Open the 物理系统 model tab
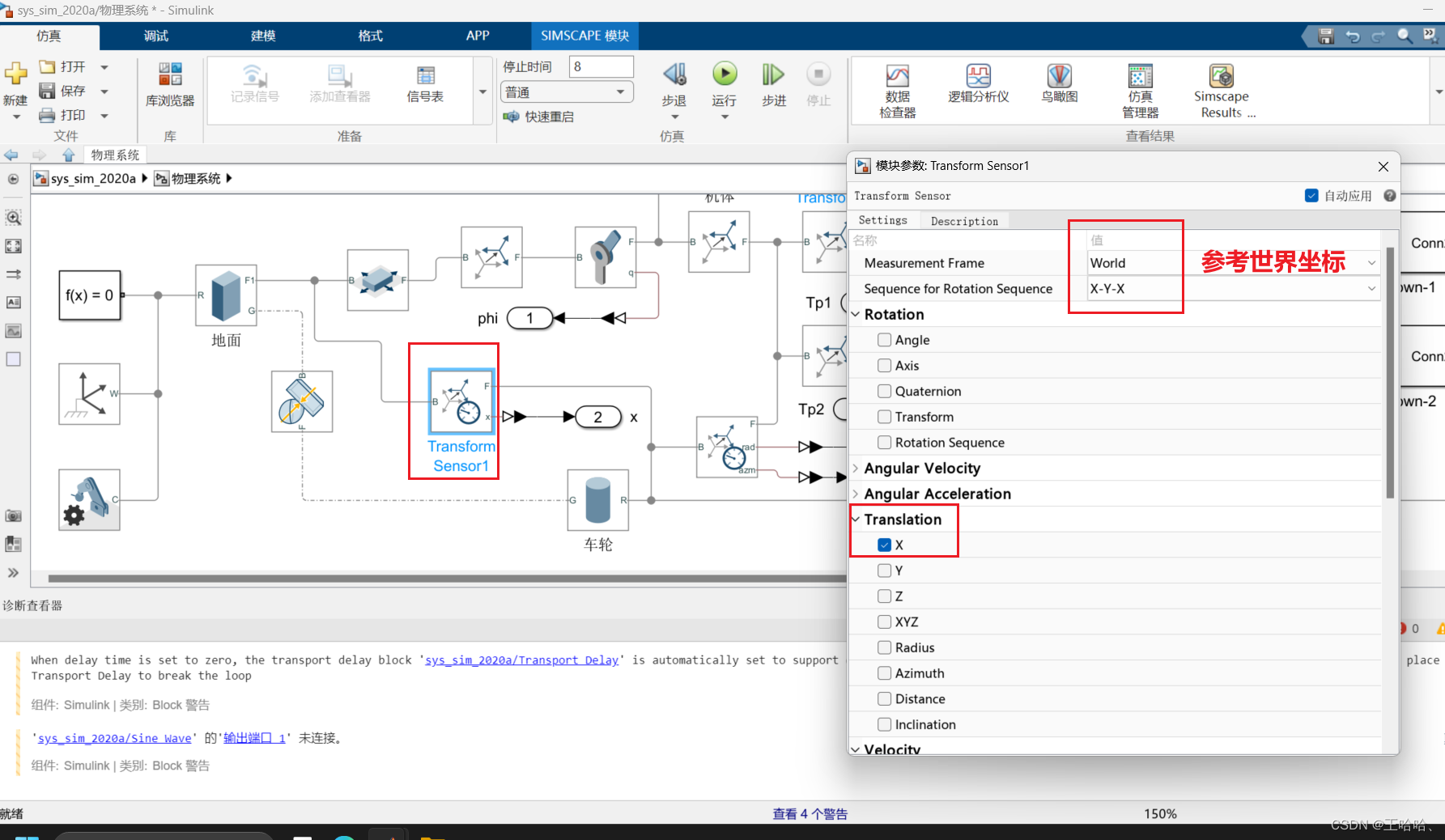Image resolution: width=1445 pixels, height=840 pixels. click(x=115, y=155)
